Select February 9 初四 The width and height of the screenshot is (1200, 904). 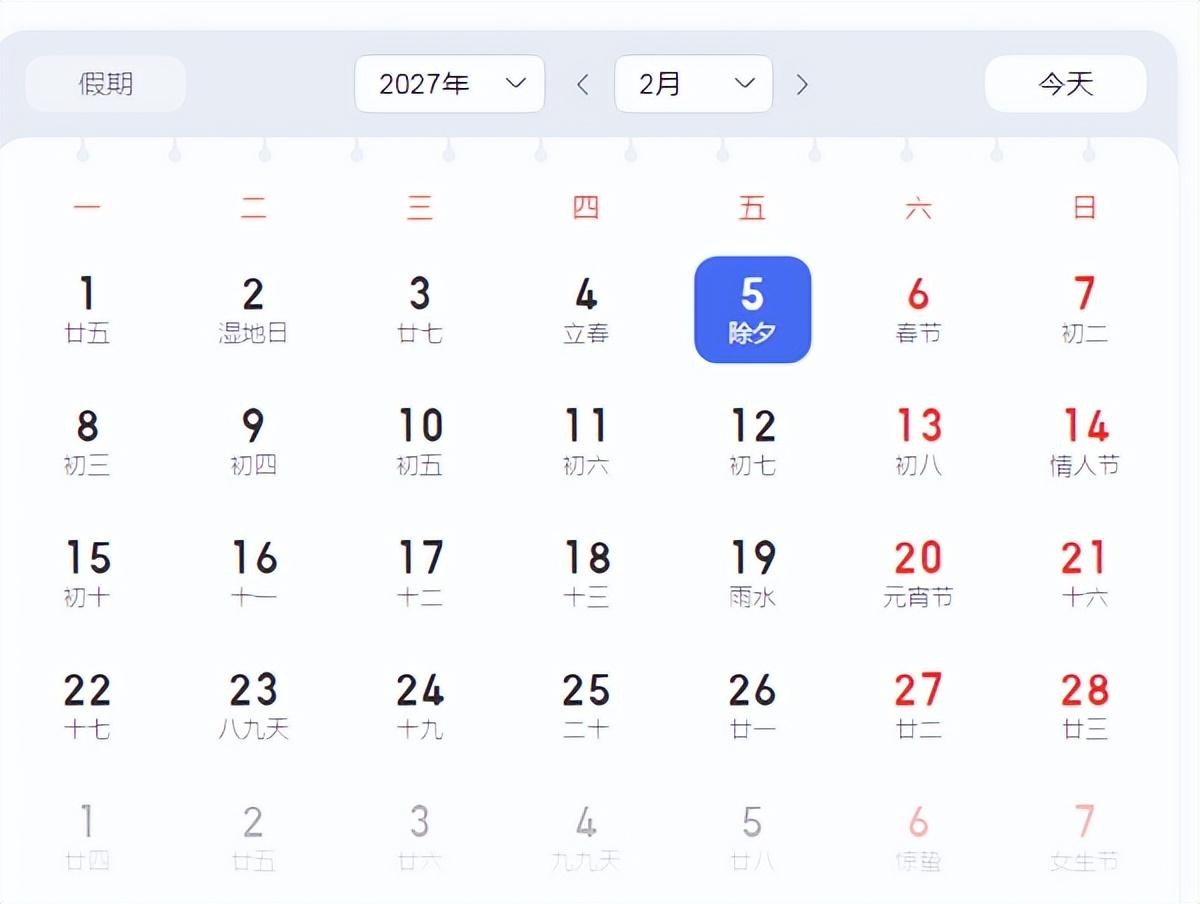(253, 442)
